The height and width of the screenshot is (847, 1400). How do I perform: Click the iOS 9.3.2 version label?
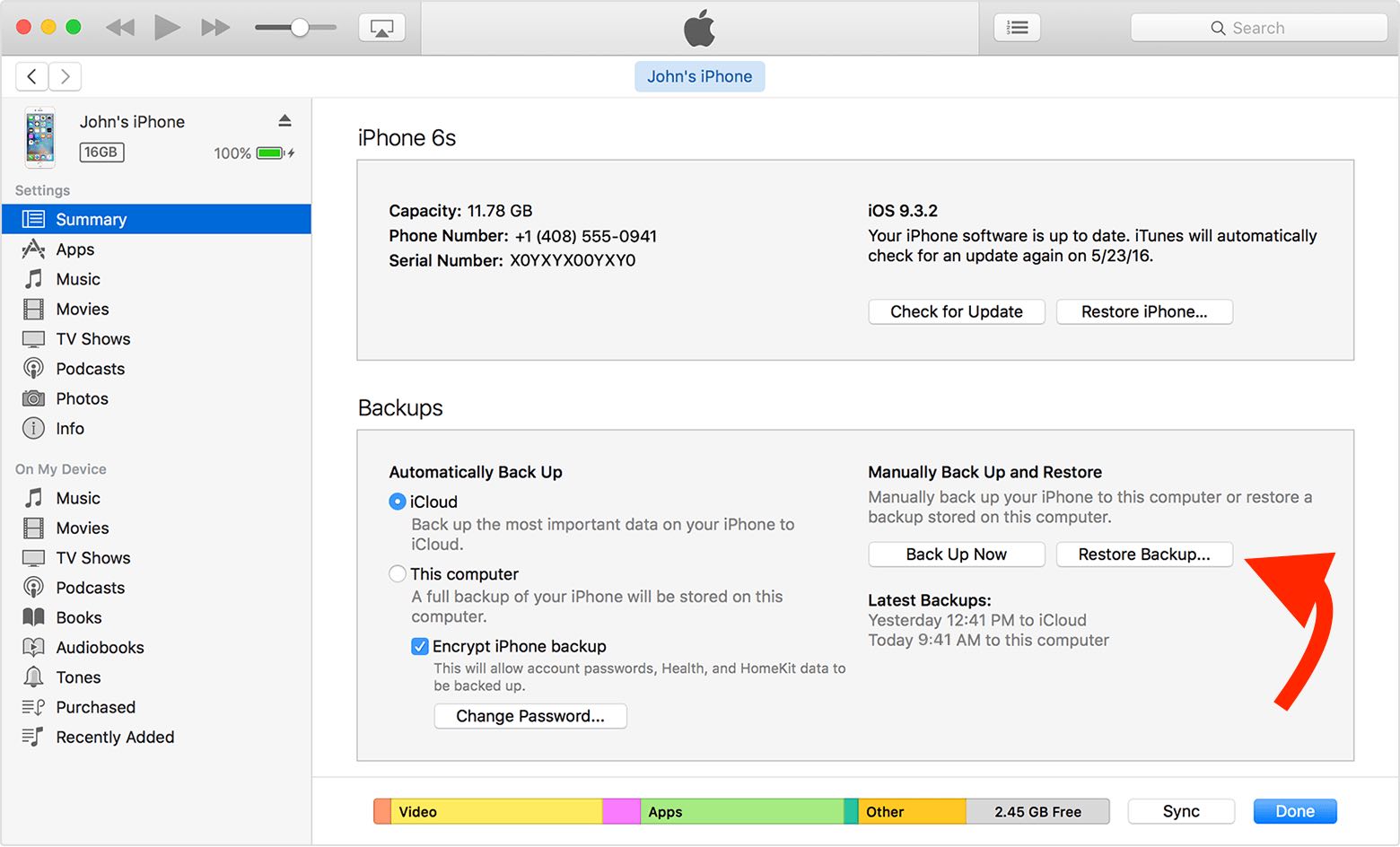(x=903, y=211)
